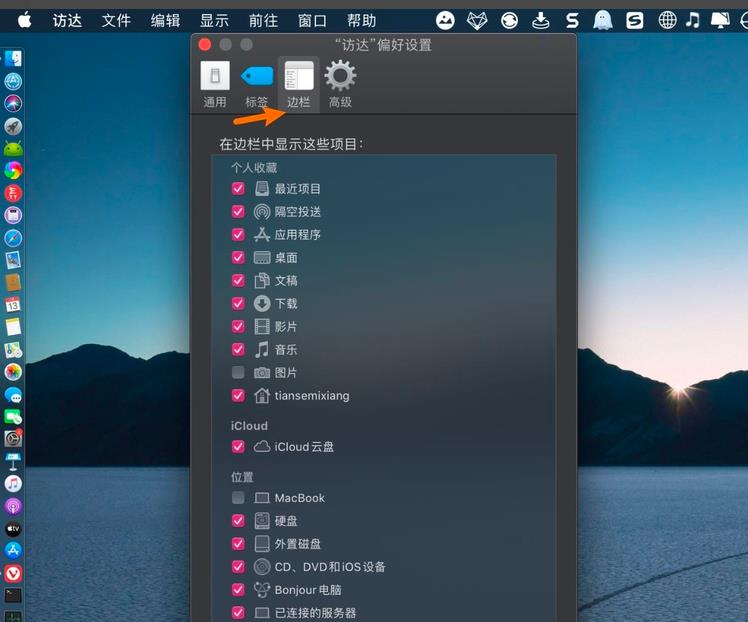This screenshot has height=622, width=748.
Task: Uncheck the 隔空投送 checkbox
Action: coord(238,211)
